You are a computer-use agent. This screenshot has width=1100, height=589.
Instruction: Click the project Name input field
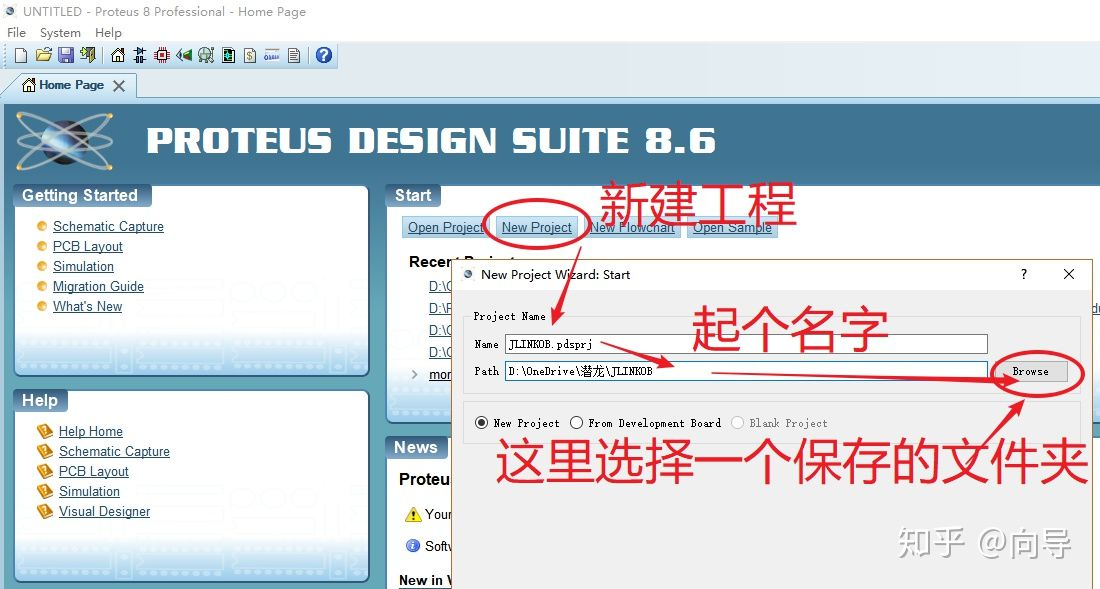[746, 344]
